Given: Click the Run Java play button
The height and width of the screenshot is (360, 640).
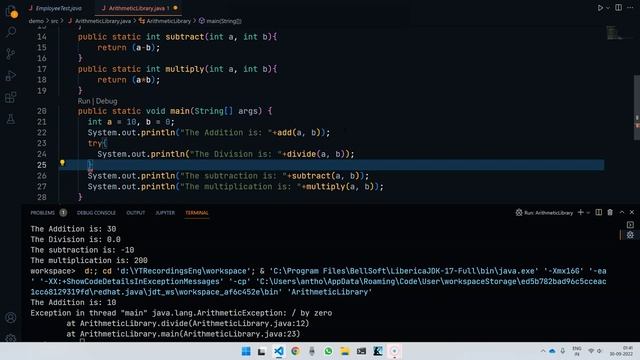Looking at the screenshot, I should pyautogui.click(x=600, y=8).
